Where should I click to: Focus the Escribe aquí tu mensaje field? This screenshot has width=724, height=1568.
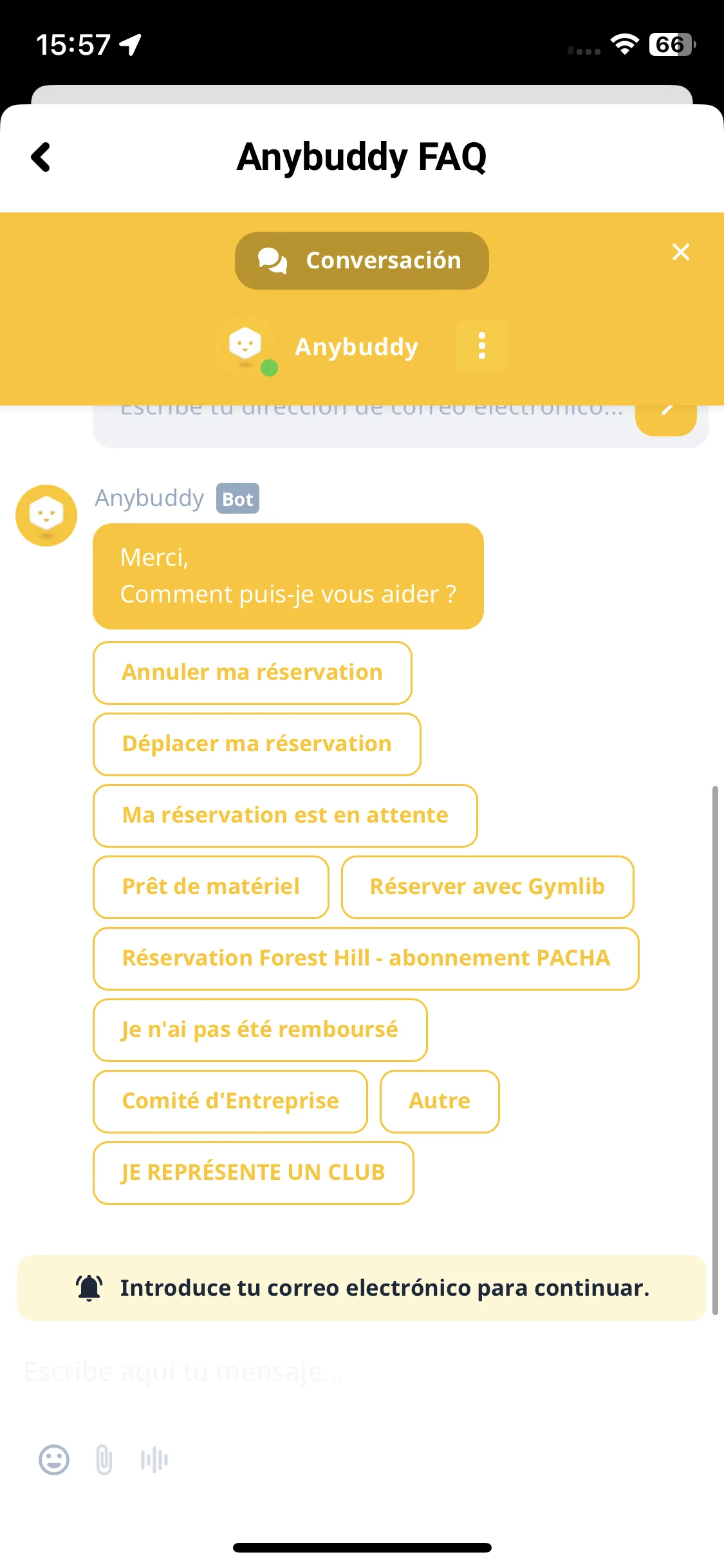(x=362, y=1372)
